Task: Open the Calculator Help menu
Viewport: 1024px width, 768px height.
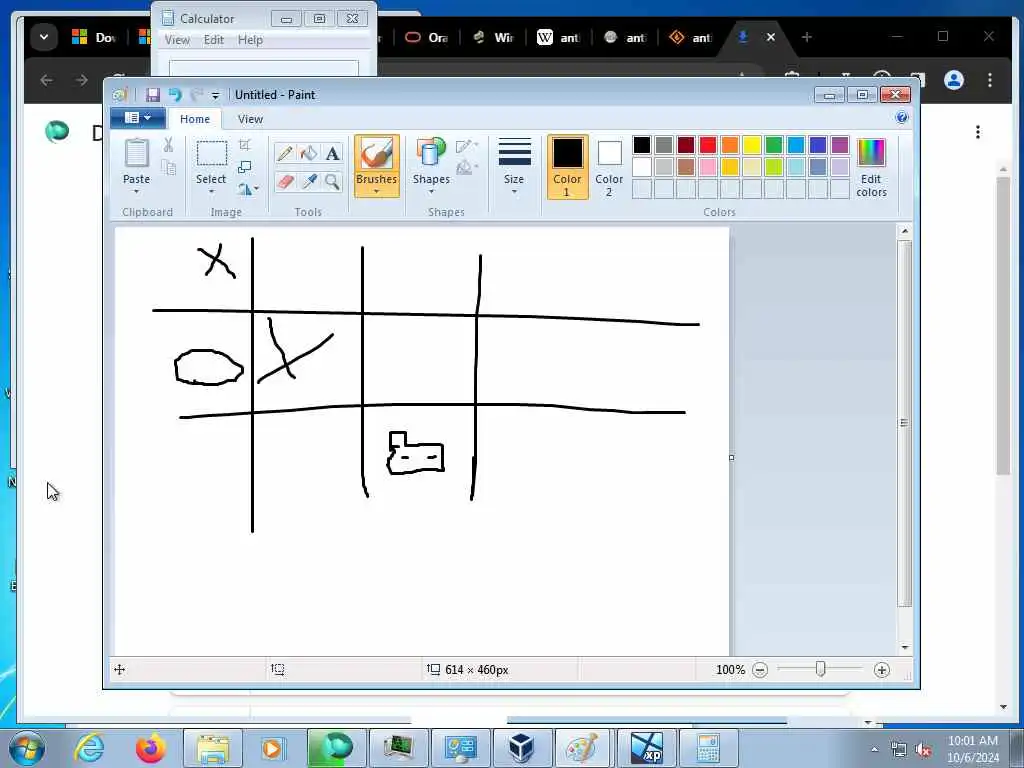Action: click(250, 40)
